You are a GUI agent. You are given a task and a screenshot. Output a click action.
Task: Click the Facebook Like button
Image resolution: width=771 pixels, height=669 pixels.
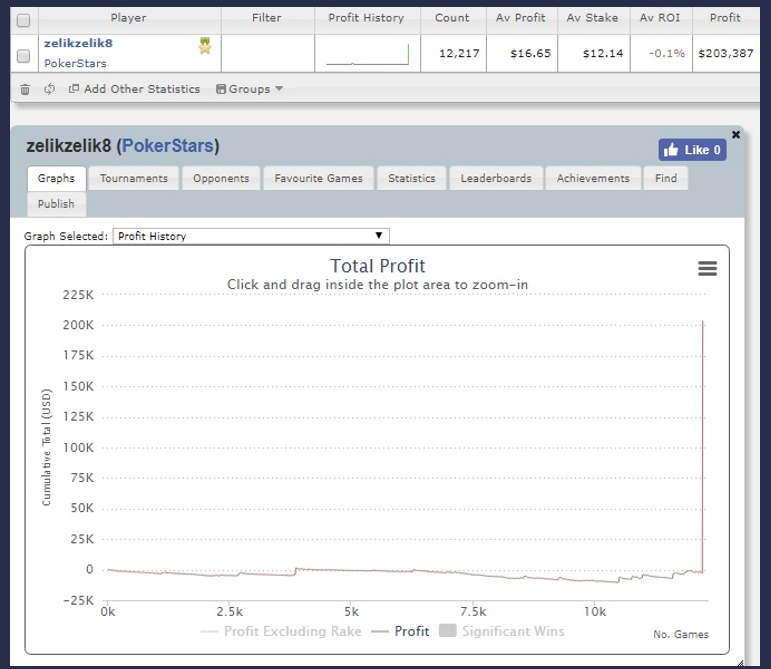coord(692,150)
